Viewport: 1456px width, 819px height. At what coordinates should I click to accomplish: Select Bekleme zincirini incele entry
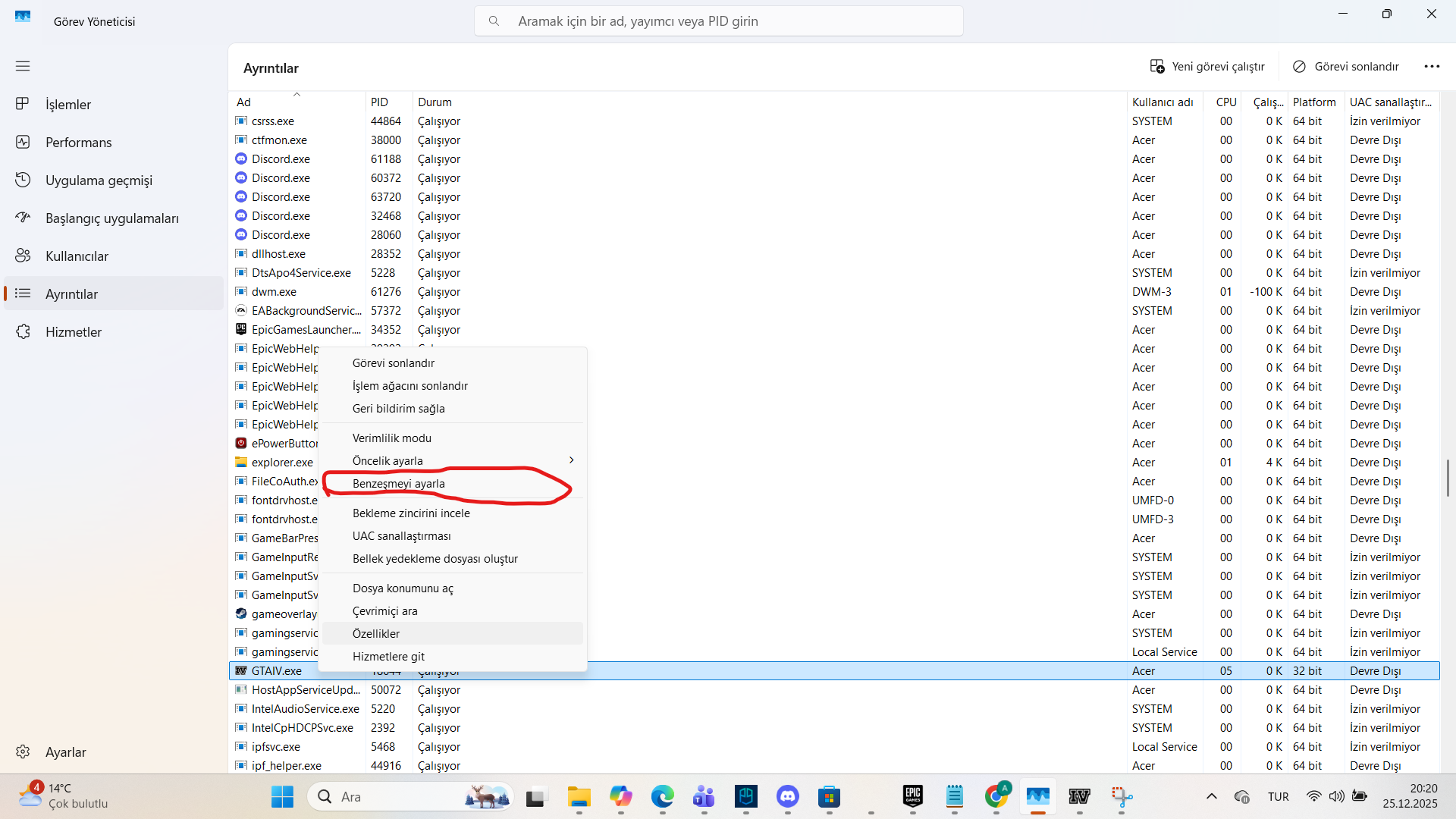click(453, 513)
